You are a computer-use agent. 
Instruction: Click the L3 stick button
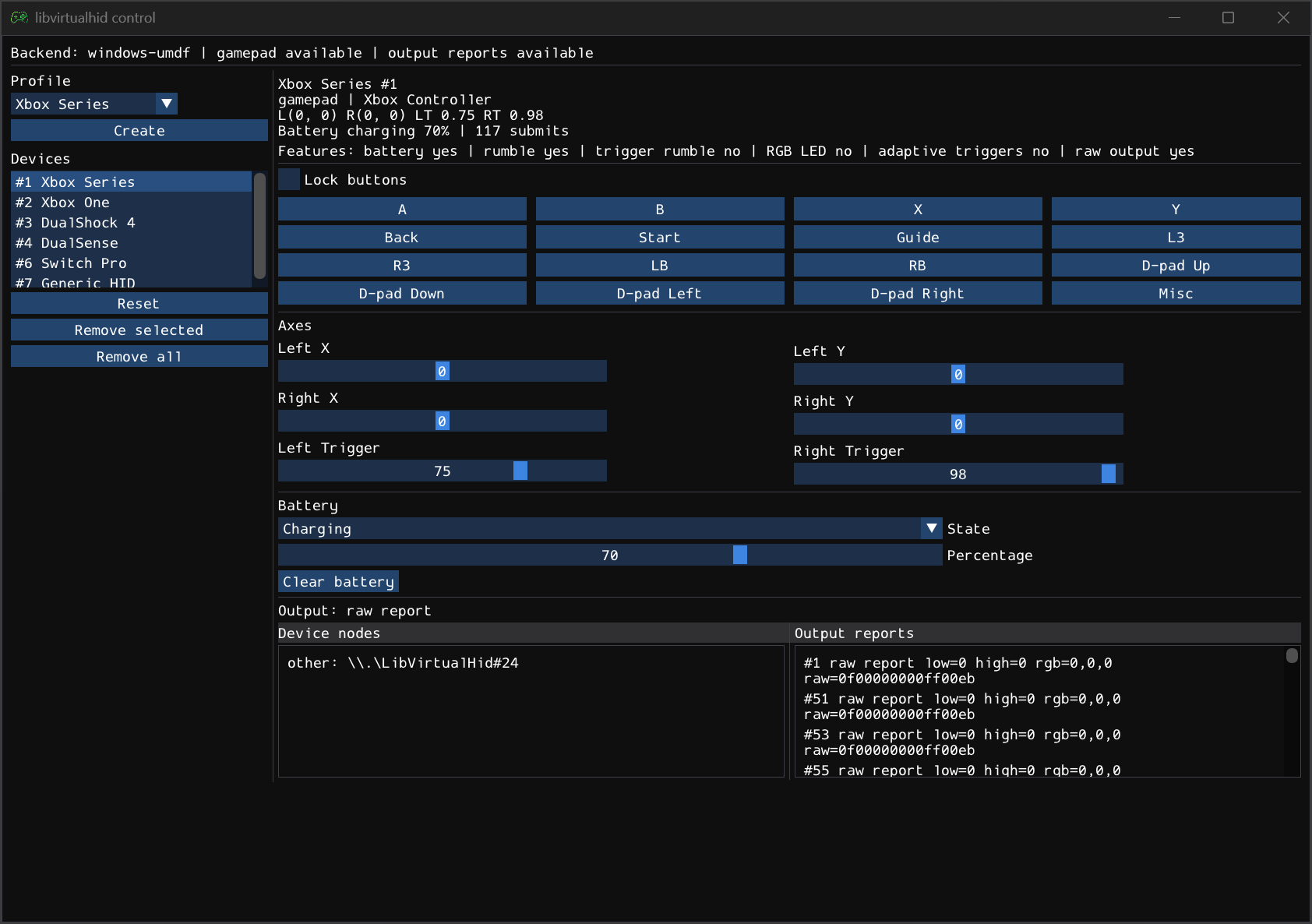tap(1176, 237)
